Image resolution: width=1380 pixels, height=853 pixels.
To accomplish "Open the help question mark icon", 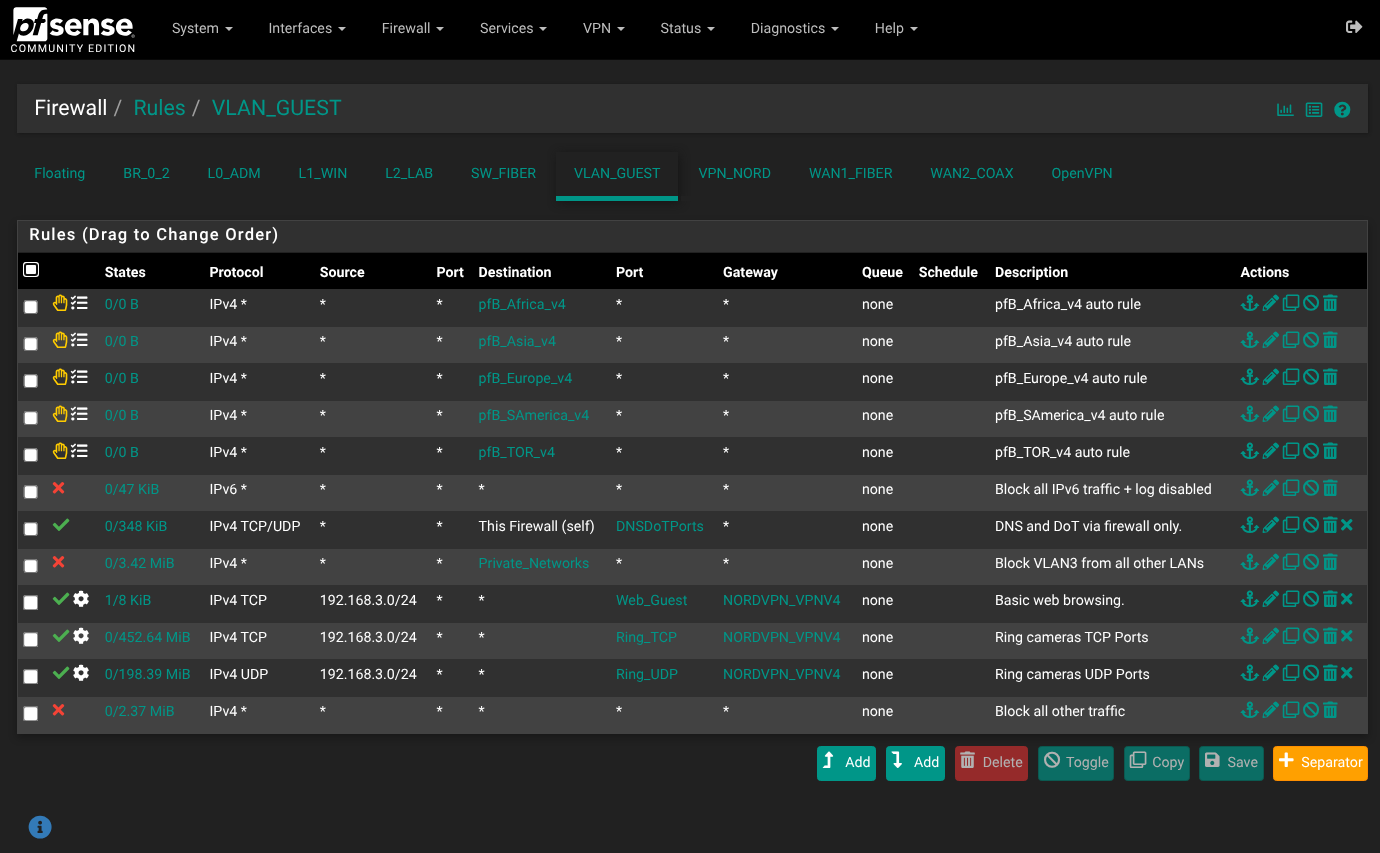I will click(x=1342, y=110).
